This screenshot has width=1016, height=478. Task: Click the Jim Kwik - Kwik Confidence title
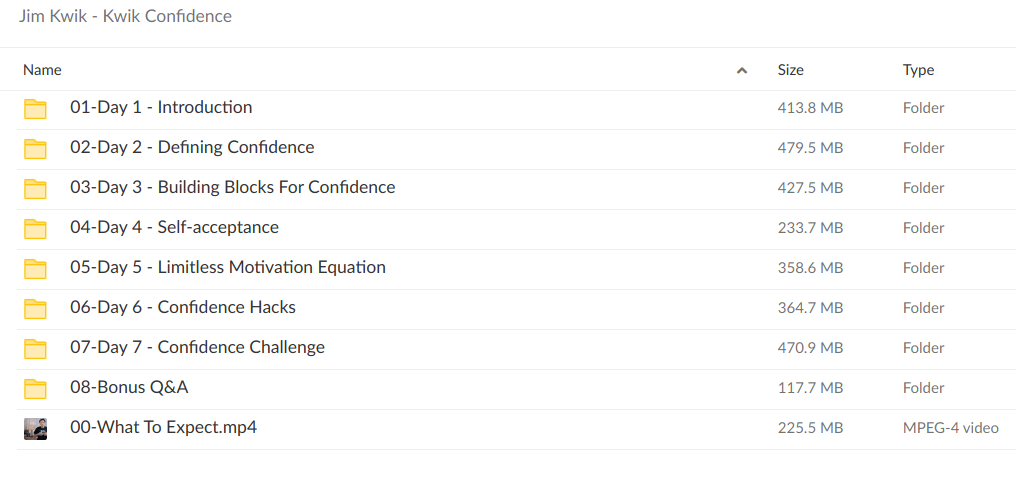[x=125, y=17]
